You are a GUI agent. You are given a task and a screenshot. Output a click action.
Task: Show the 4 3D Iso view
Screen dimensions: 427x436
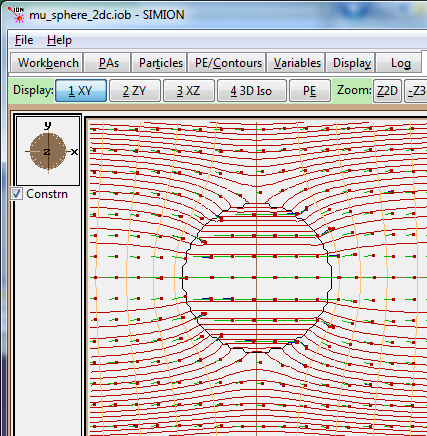click(252, 91)
